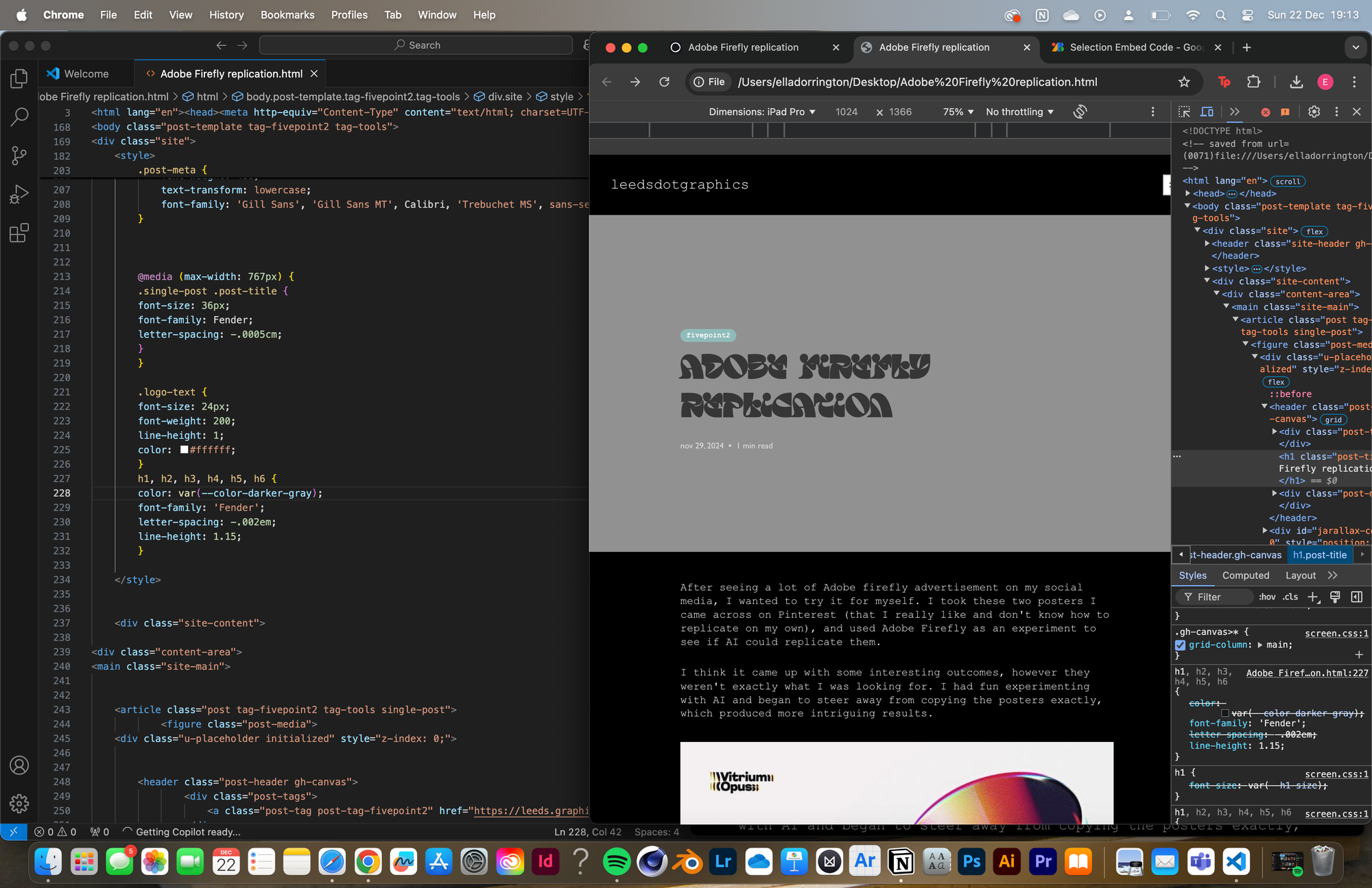
Task: Switch to the Layout tab in DevTools
Action: point(1301,575)
